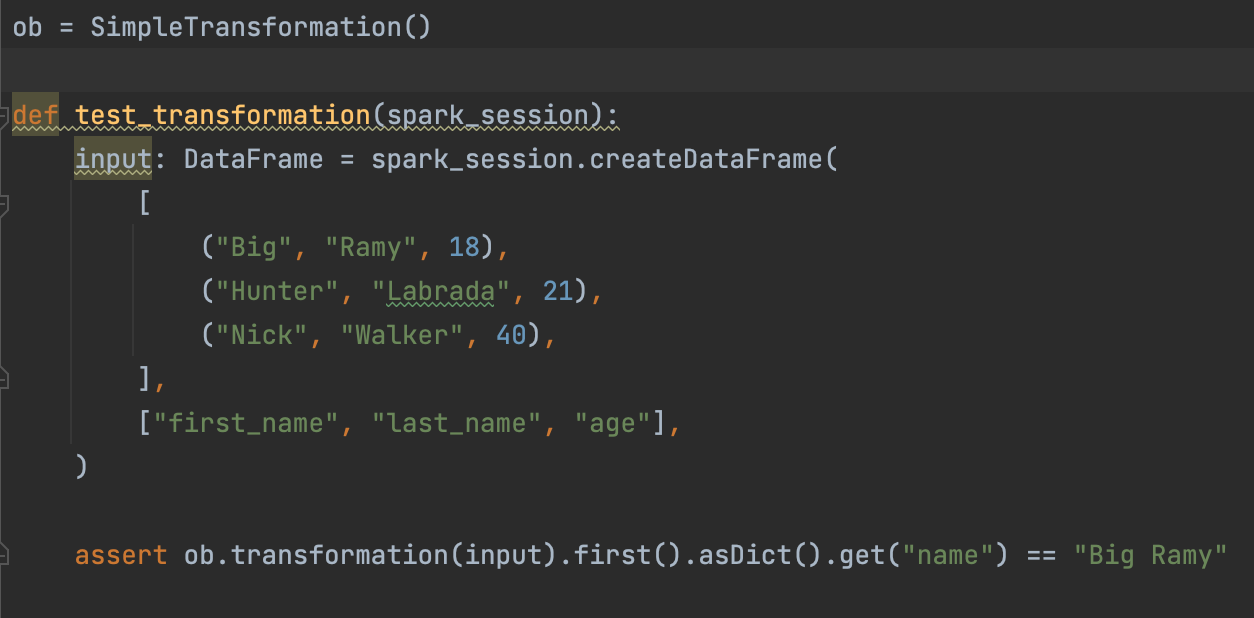Click the DataFrame type hint
This screenshot has width=1254, height=618.
(253, 159)
